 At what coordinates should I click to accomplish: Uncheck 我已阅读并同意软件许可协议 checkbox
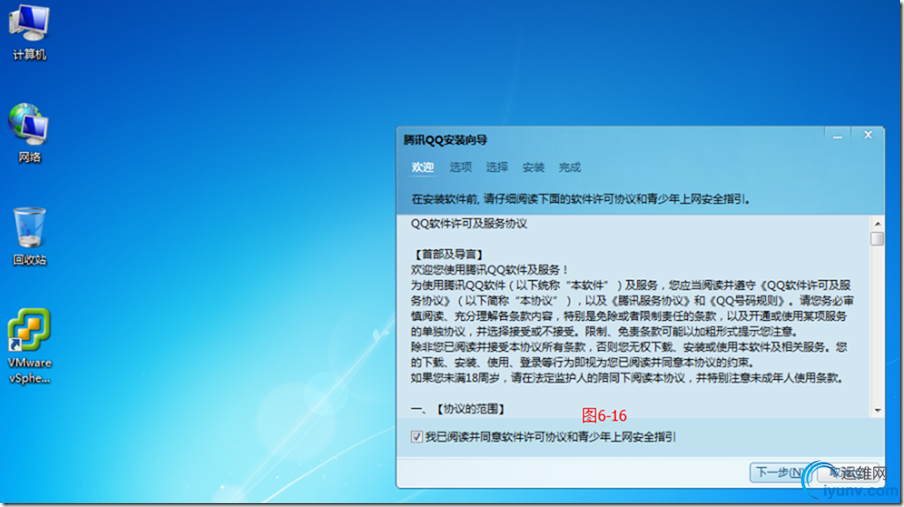click(x=416, y=437)
